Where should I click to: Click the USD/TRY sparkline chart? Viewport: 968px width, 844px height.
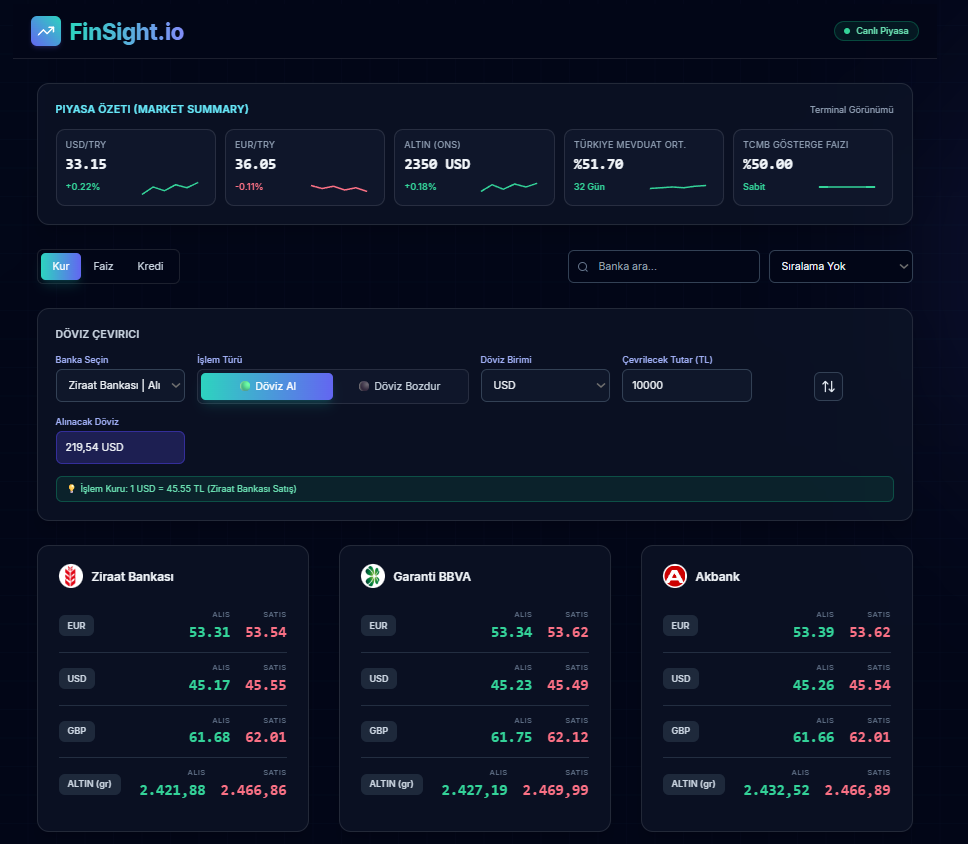point(170,188)
